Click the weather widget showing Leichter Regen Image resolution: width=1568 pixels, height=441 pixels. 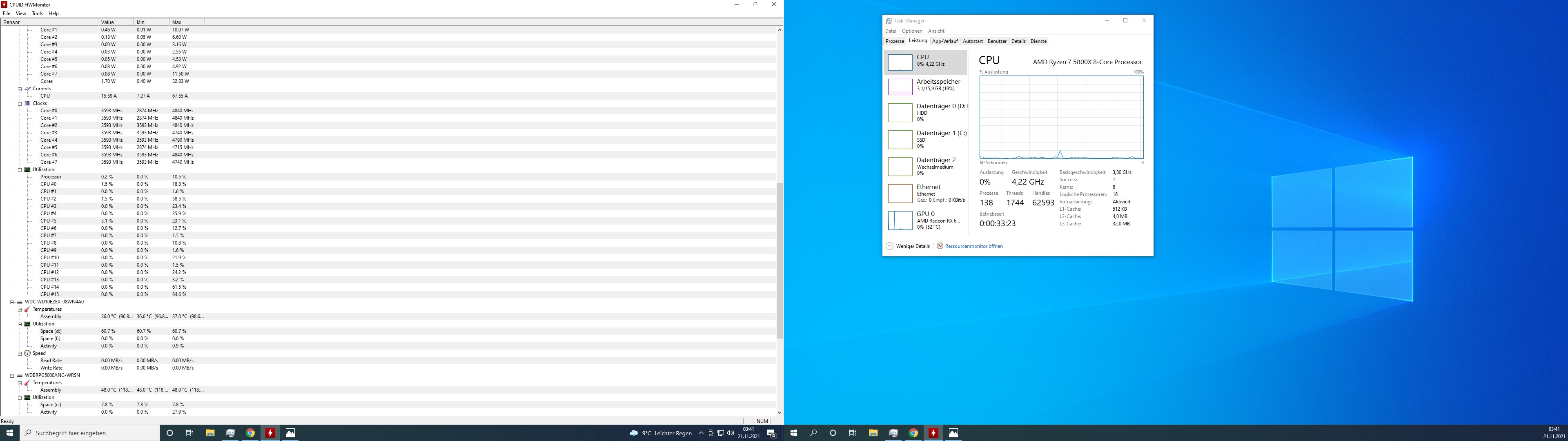(x=661, y=433)
